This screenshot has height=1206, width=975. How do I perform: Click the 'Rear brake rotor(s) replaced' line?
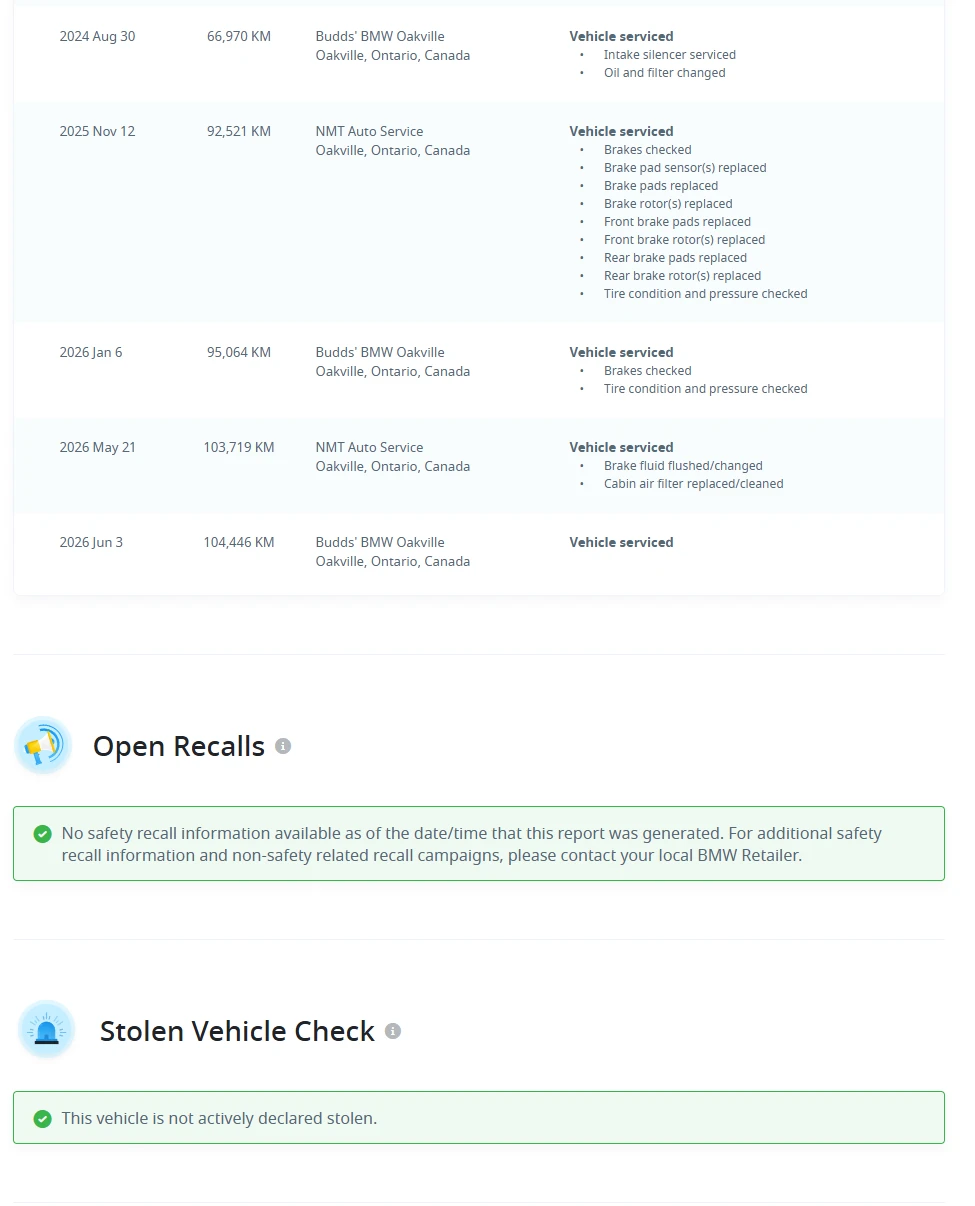[x=682, y=276]
